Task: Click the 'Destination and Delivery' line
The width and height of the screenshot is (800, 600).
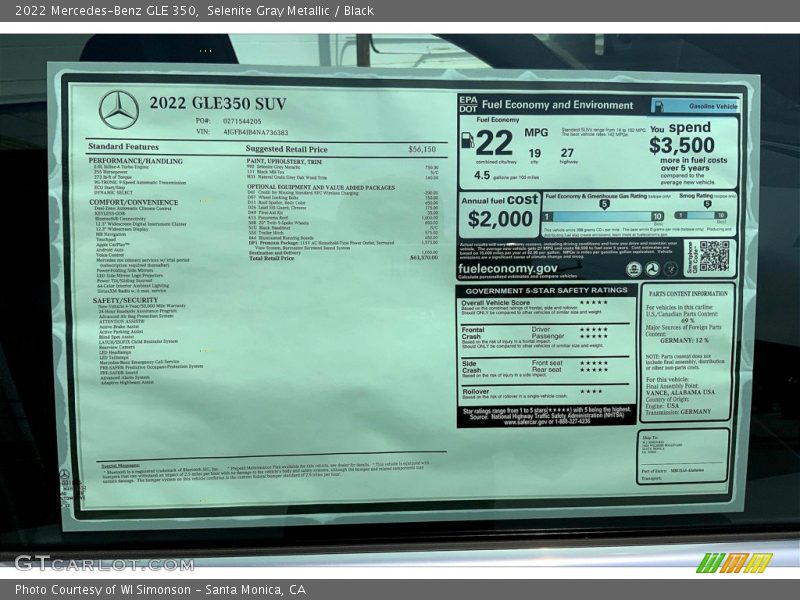Action: (342, 253)
